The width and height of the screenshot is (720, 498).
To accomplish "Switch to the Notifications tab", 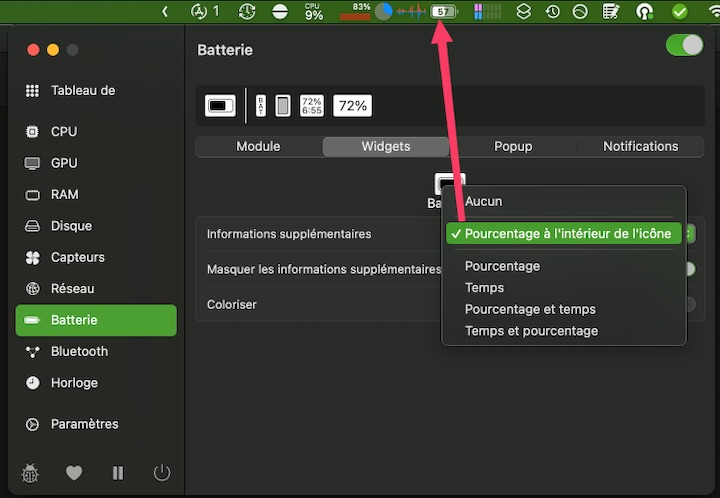I will click(640, 146).
